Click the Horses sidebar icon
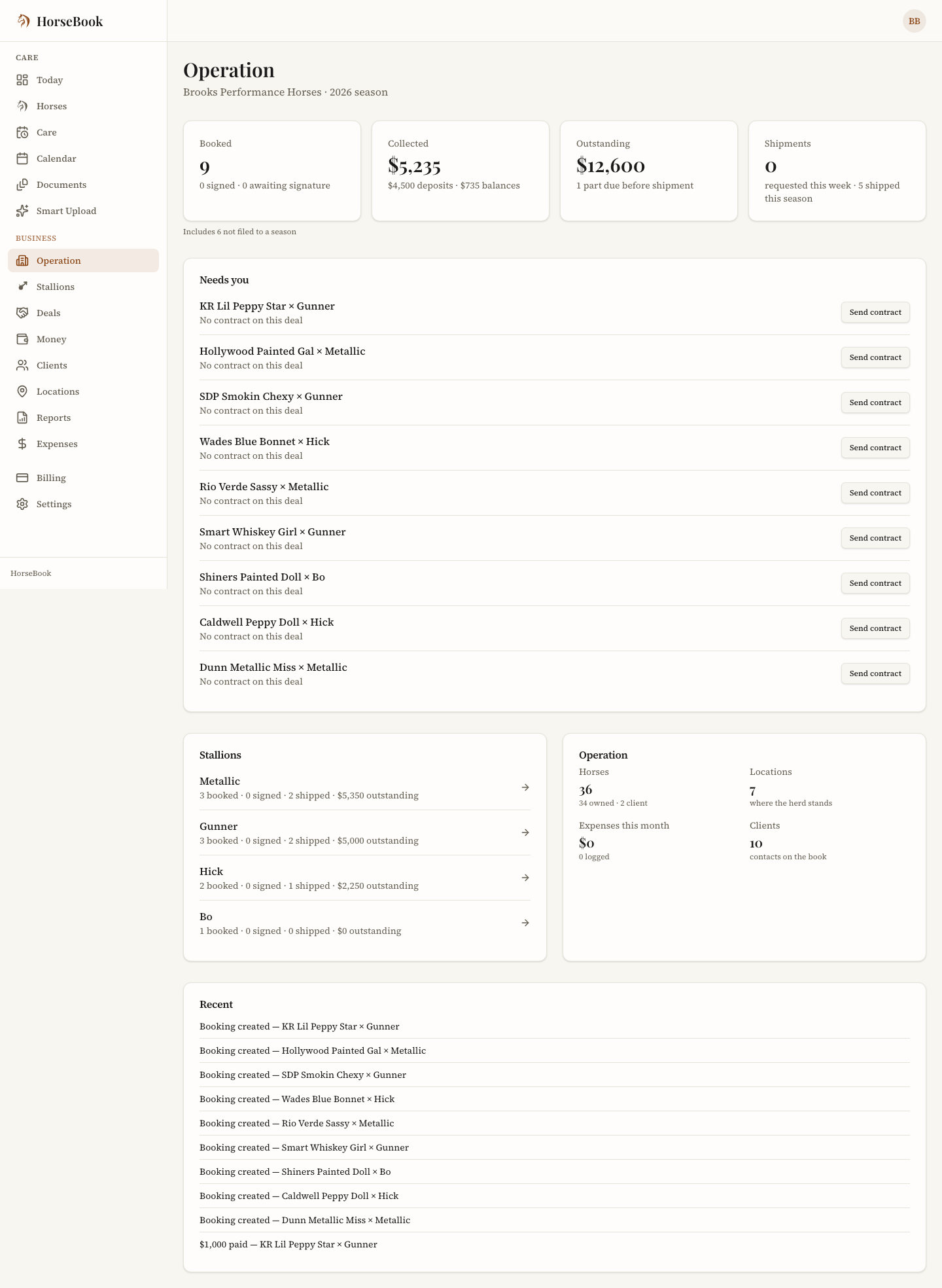The height and width of the screenshot is (1288, 942). point(22,106)
